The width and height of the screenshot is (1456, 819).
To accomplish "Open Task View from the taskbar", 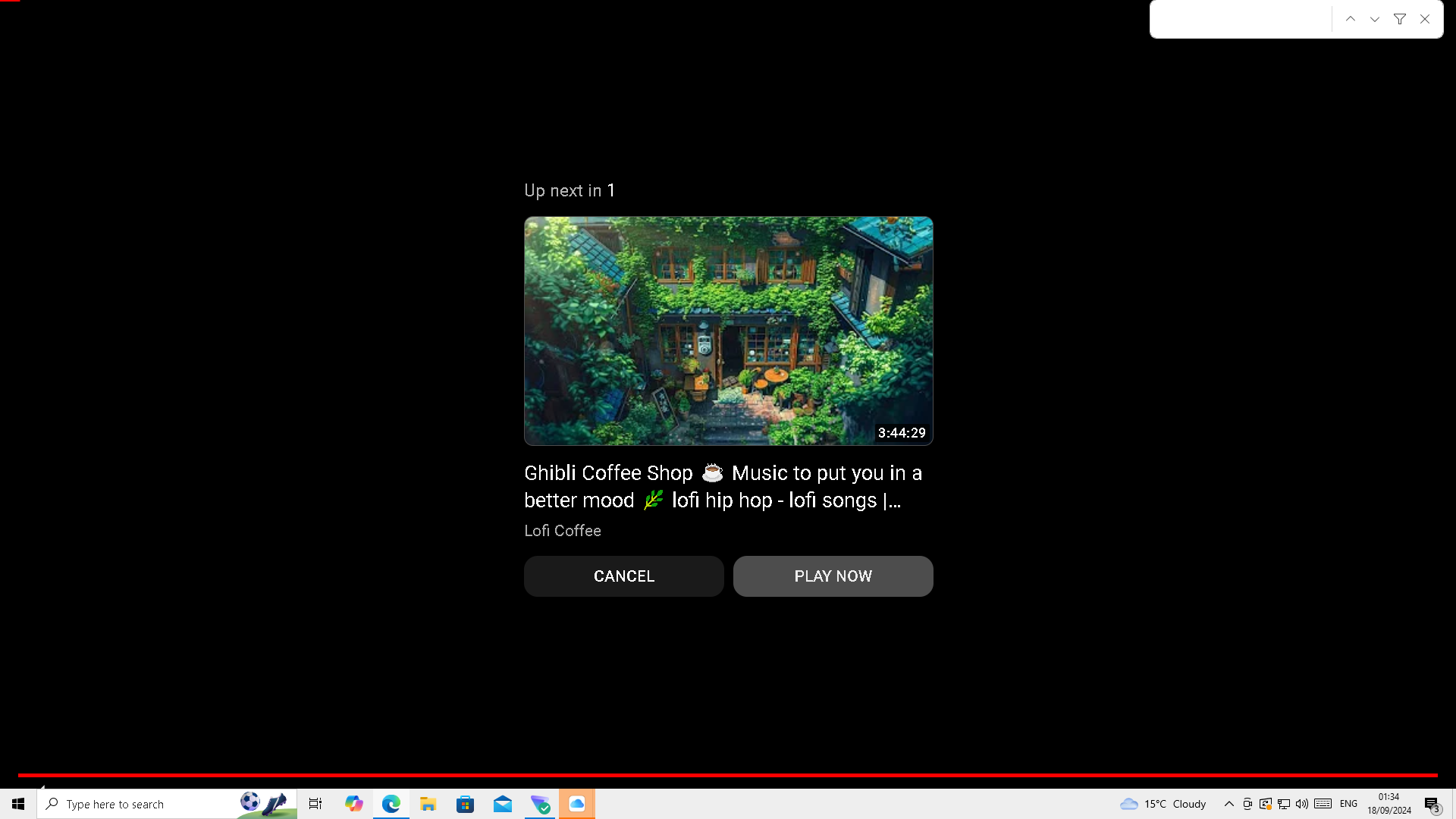I will (x=315, y=804).
